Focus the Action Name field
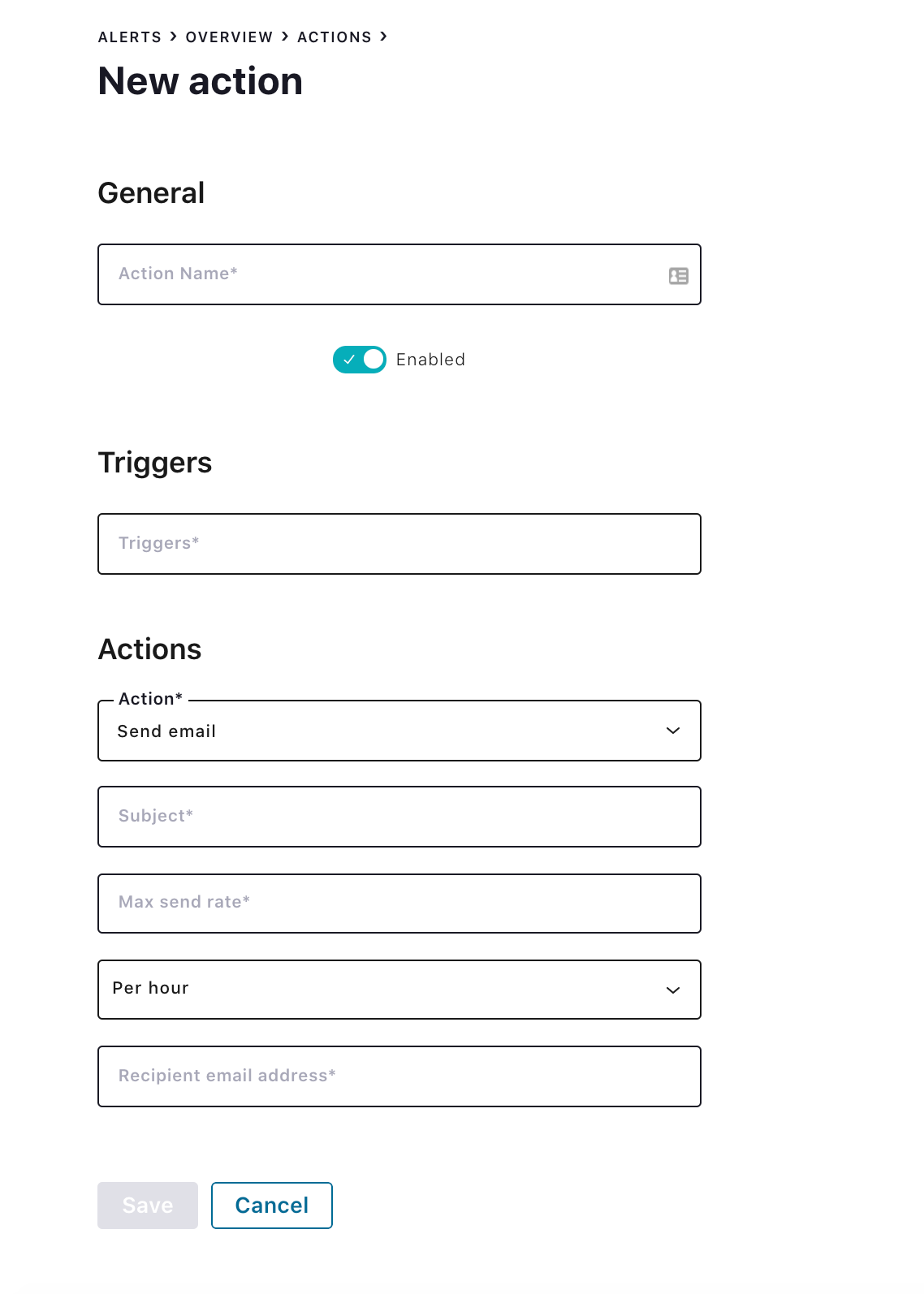The height and width of the screenshot is (1294, 924). point(399,274)
